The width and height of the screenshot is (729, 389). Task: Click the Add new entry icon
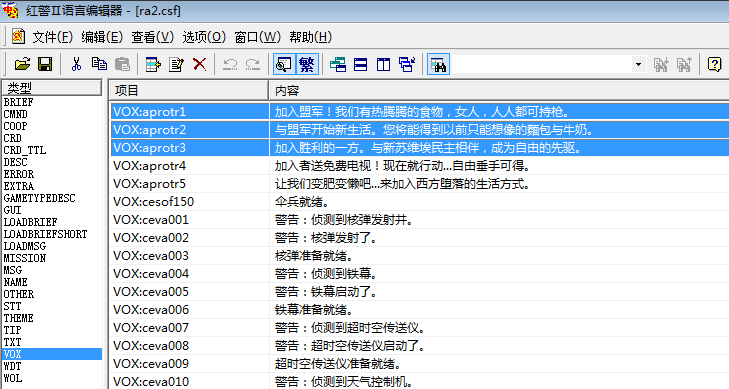tap(153, 64)
